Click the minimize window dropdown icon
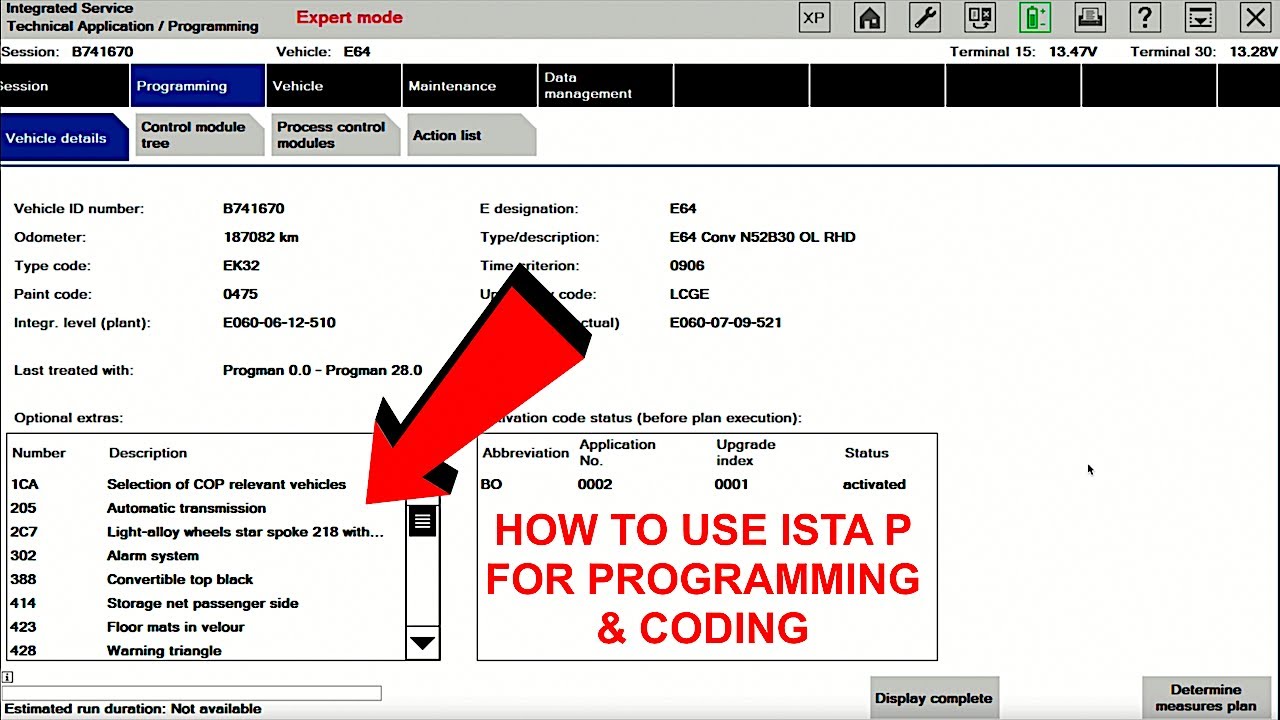Viewport: 1280px width, 720px height. pyautogui.click(x=1200, y=17)
